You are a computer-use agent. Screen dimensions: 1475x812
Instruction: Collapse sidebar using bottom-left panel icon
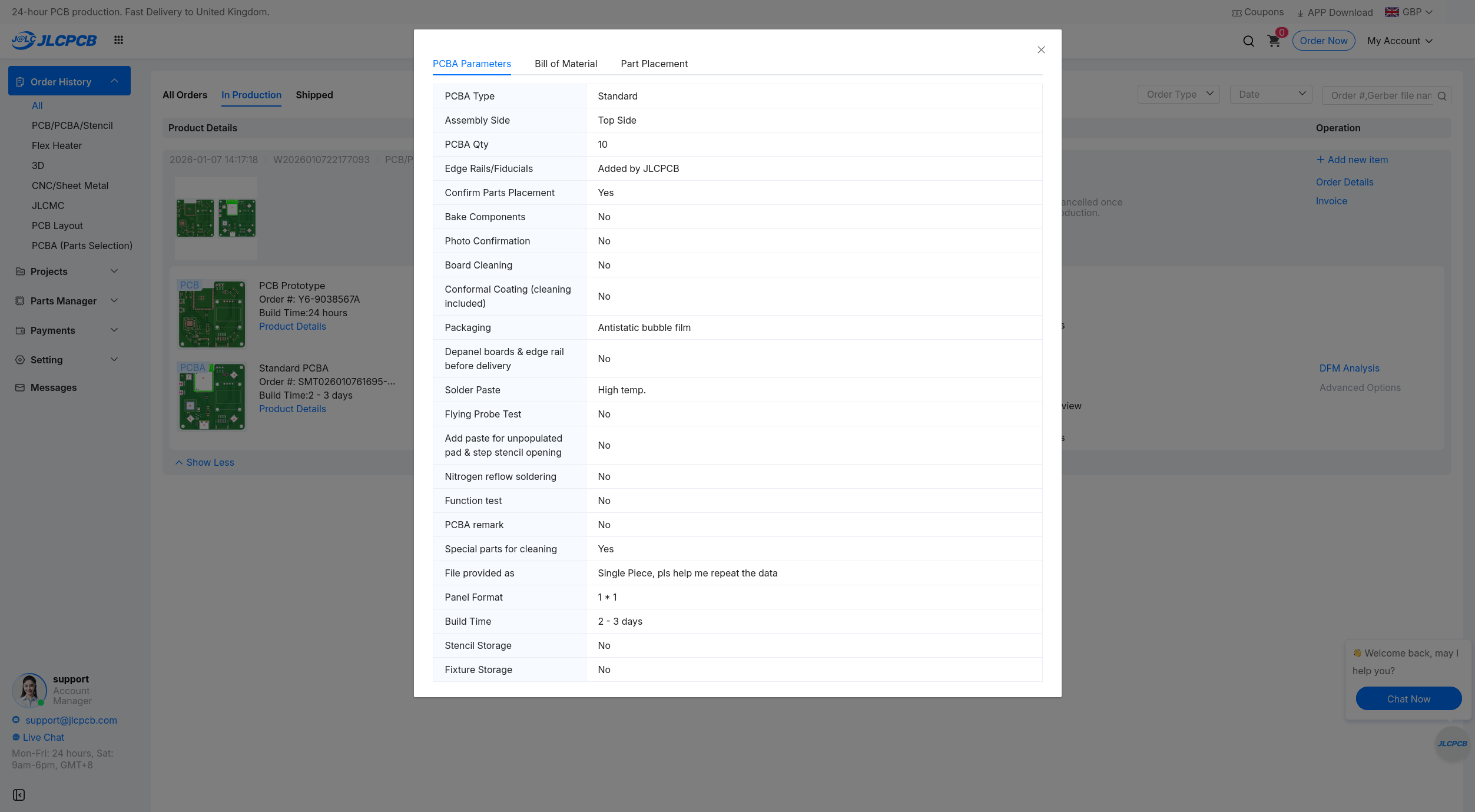coord(19,795)
